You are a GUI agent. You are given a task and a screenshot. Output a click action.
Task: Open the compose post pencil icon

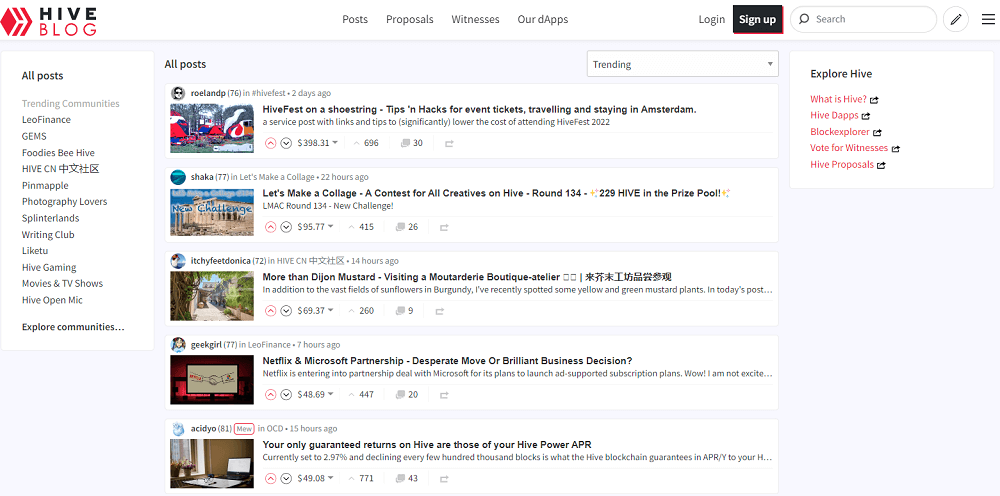pos(955,19)
